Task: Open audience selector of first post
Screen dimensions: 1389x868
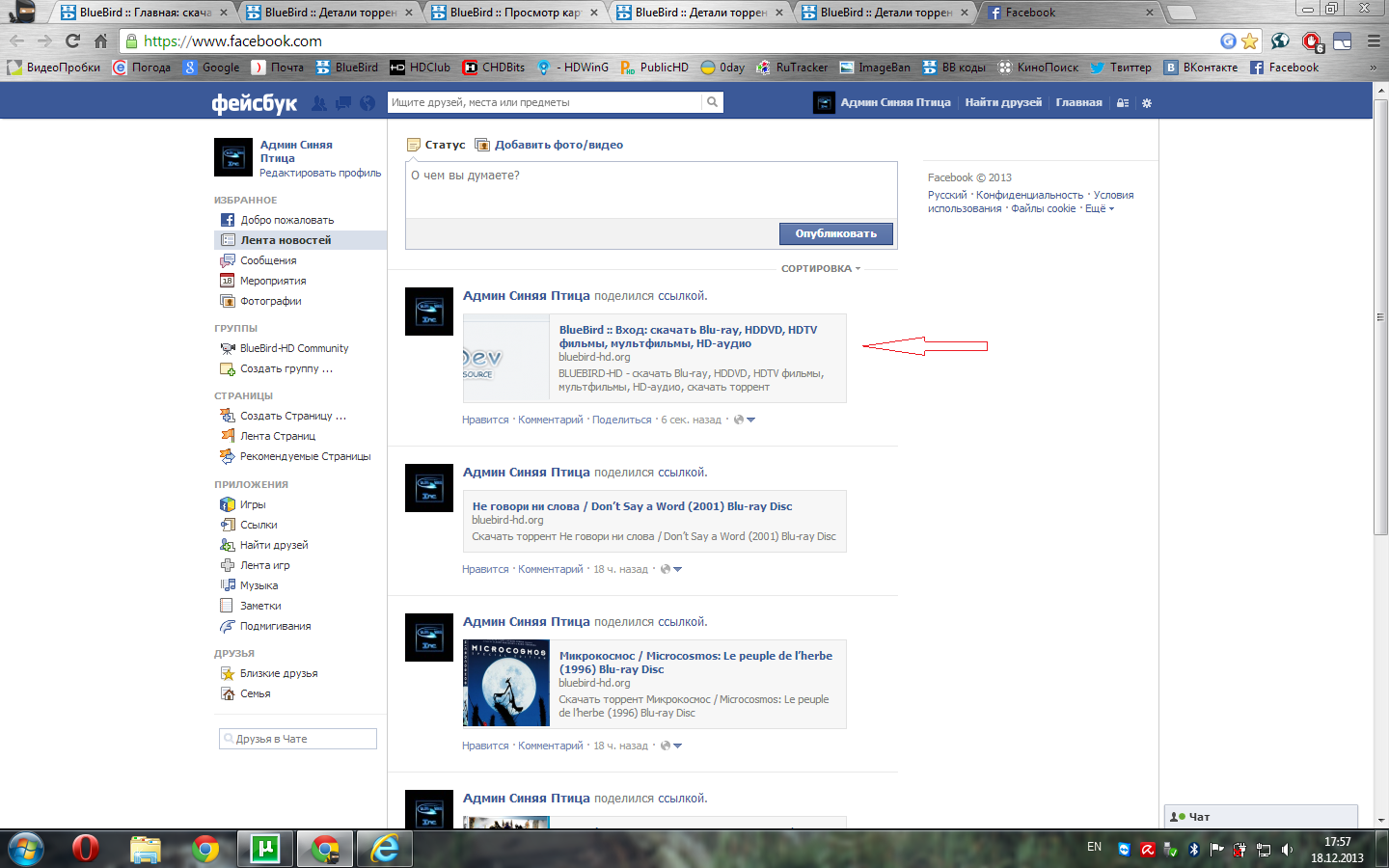Action: (745, 420)
